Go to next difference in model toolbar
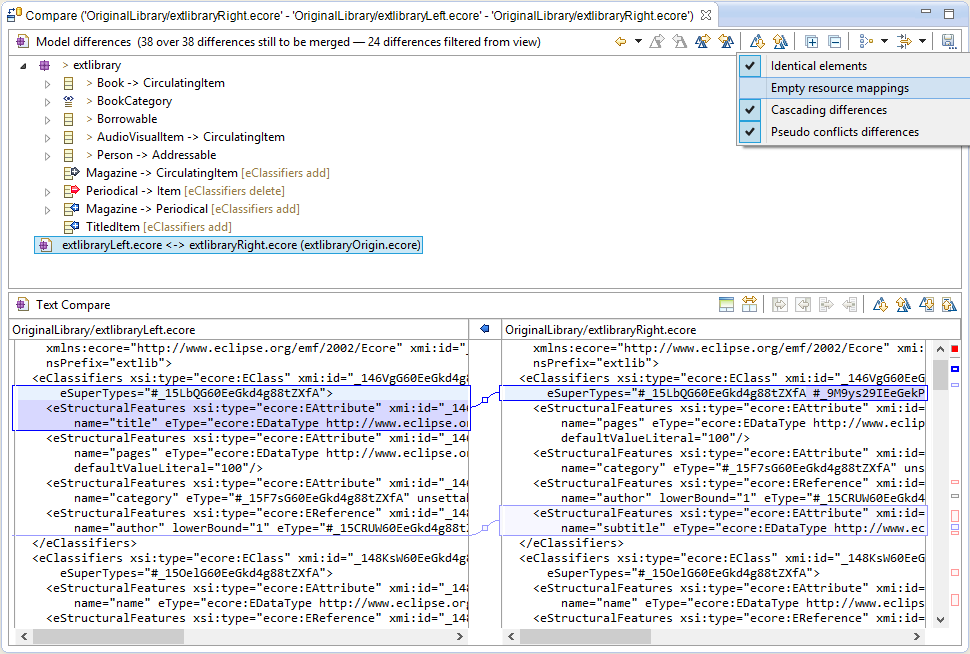The image size is (970, 654). point(757,42)
